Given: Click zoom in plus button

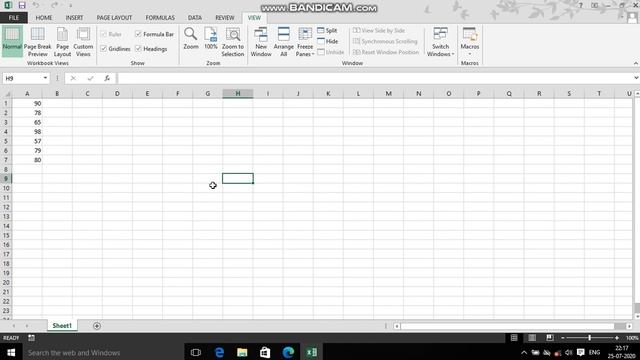Looking at the screenshot, I should pyautogui.click(x=617, y=338).
